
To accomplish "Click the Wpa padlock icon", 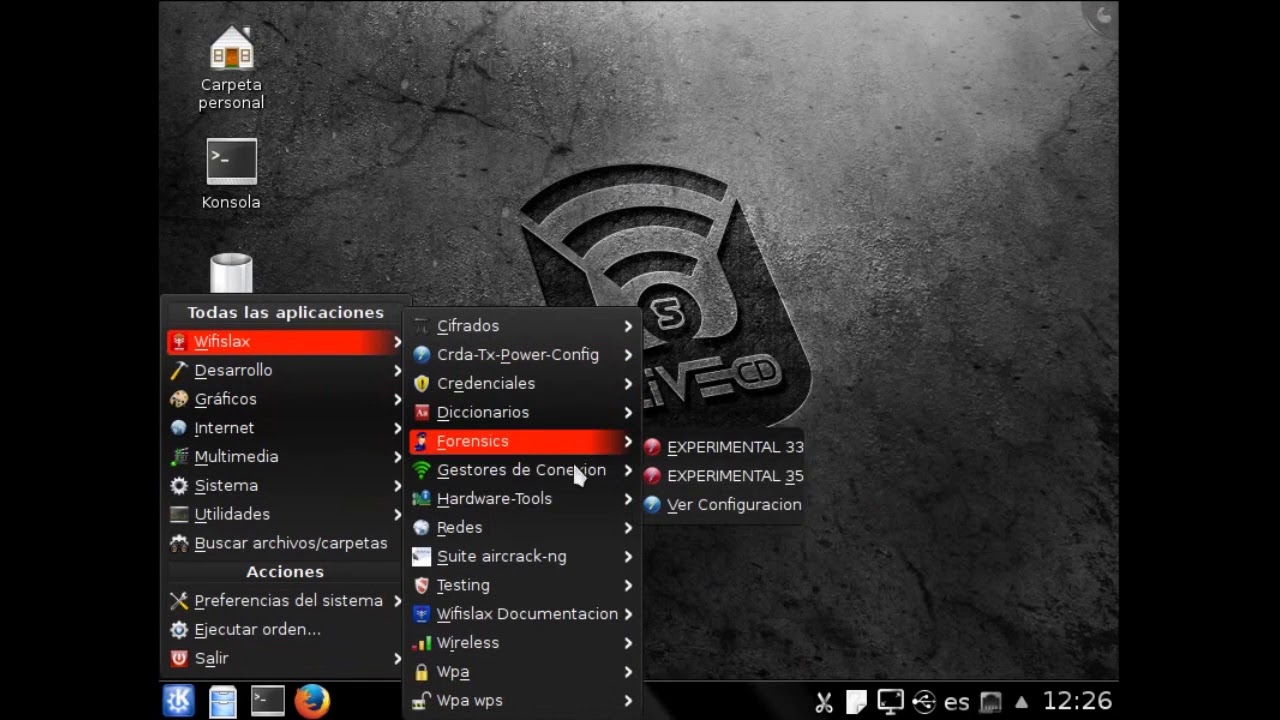I will click(422, 672).
